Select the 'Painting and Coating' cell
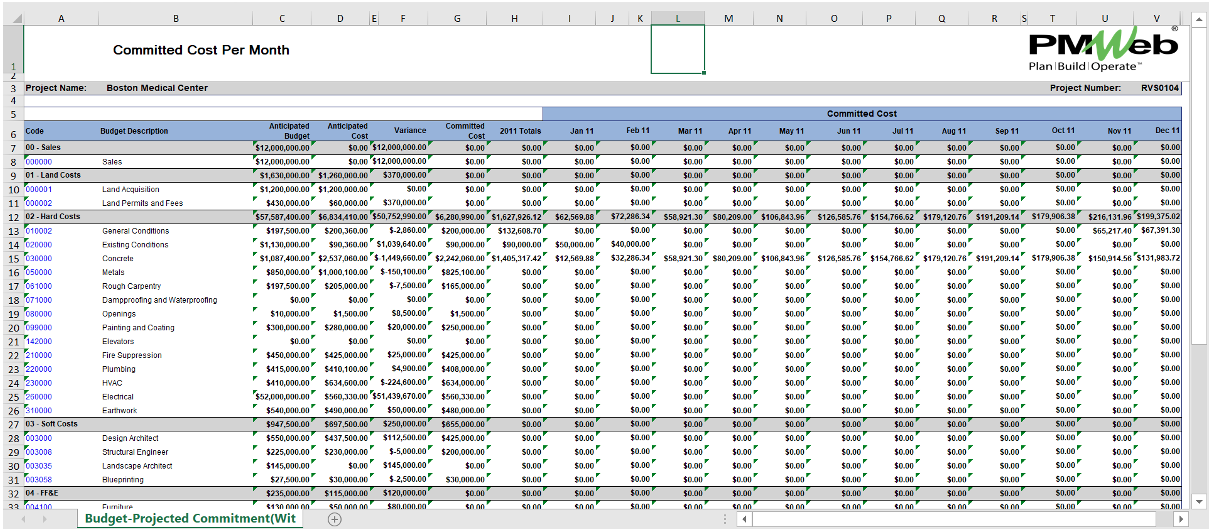 click(x=138, y=328)
